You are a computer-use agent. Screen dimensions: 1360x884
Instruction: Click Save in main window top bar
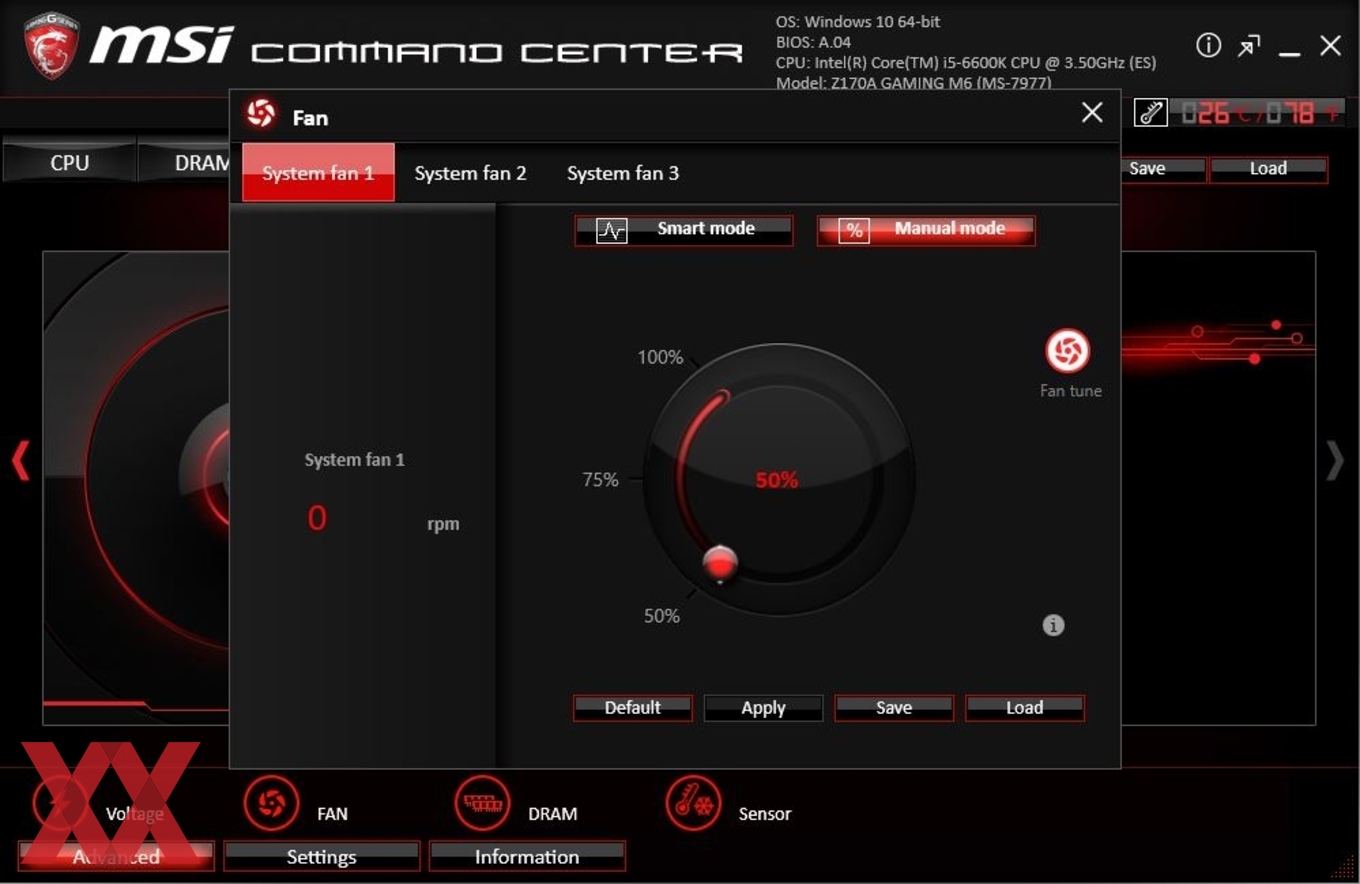coord(1162,169)
